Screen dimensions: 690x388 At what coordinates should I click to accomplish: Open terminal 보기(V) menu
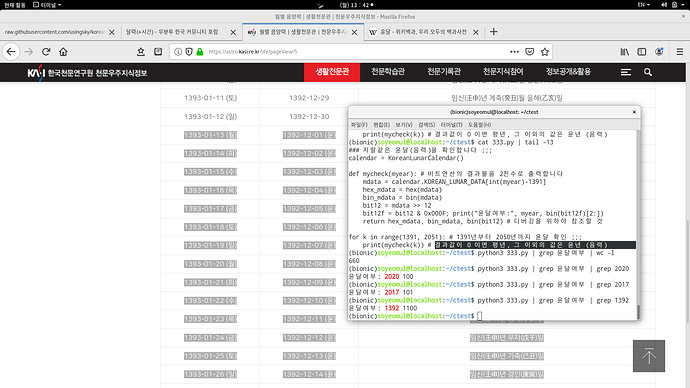tap(404, 125)
